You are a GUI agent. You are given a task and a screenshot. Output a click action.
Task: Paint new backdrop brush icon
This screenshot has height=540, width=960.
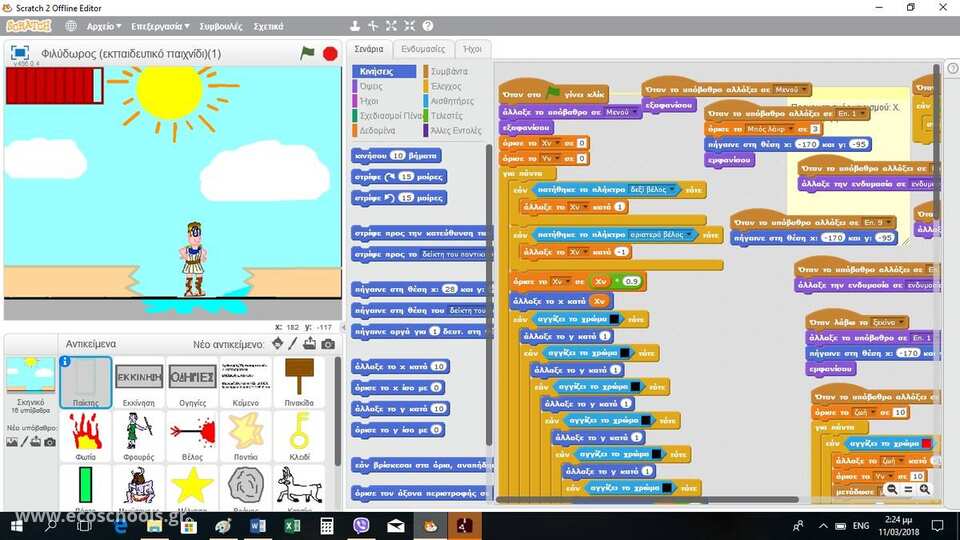24,442
